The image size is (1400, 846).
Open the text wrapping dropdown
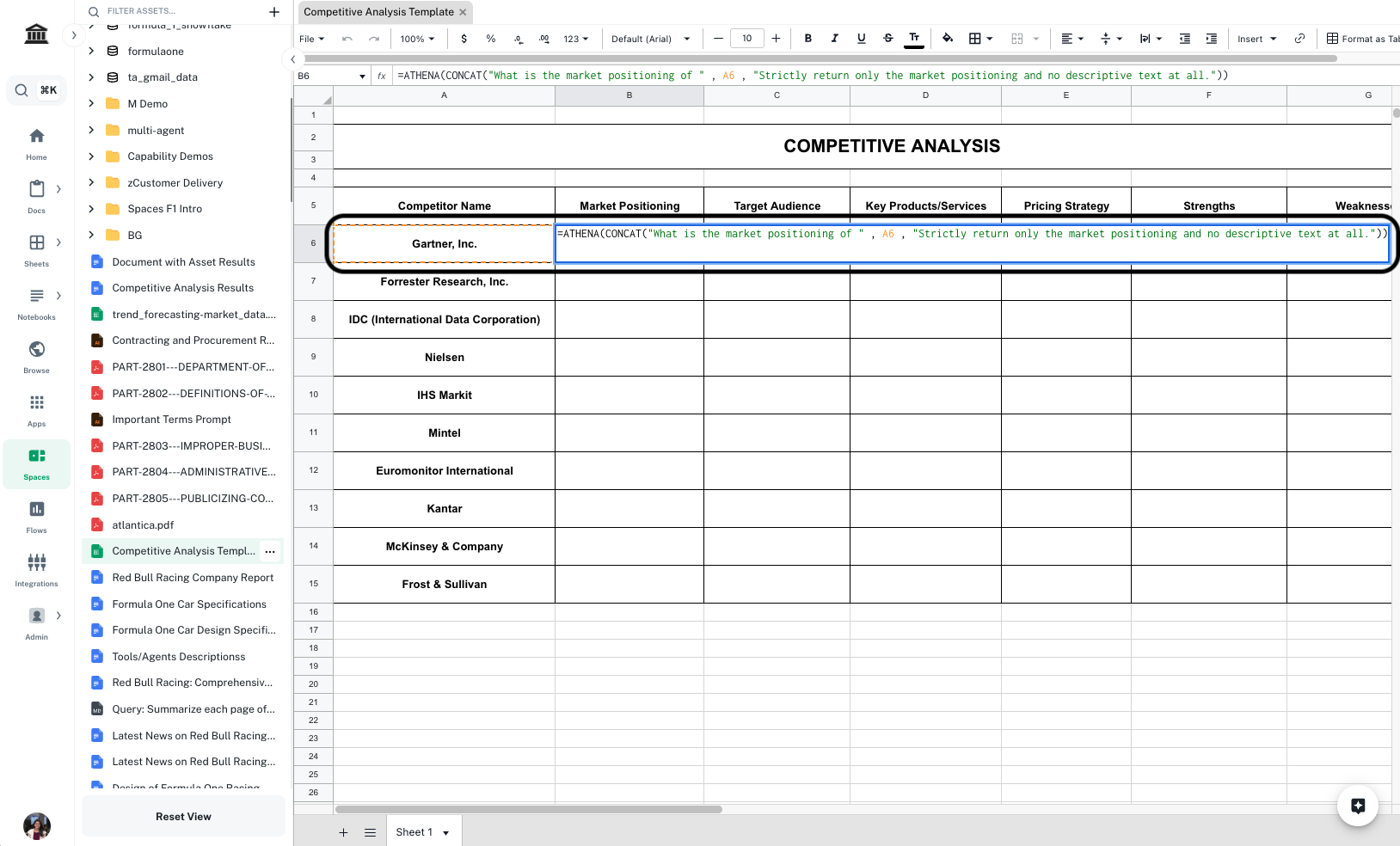pyautogui.click(x=1151, y=39)
